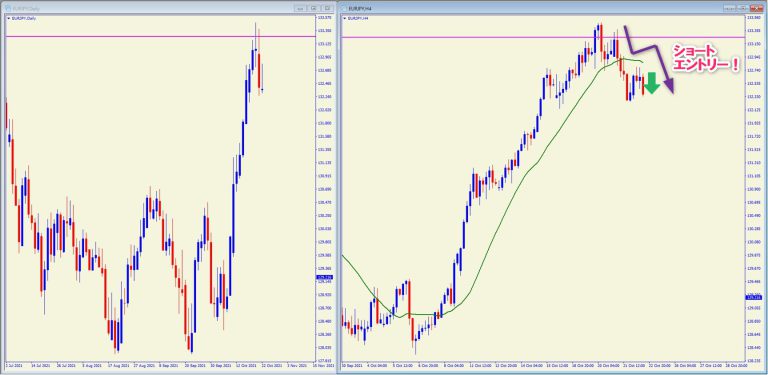The image size is (768, 375).
Task: Select the magenta horizontal line on H4 chart
Action: click(x=543, y=37)
